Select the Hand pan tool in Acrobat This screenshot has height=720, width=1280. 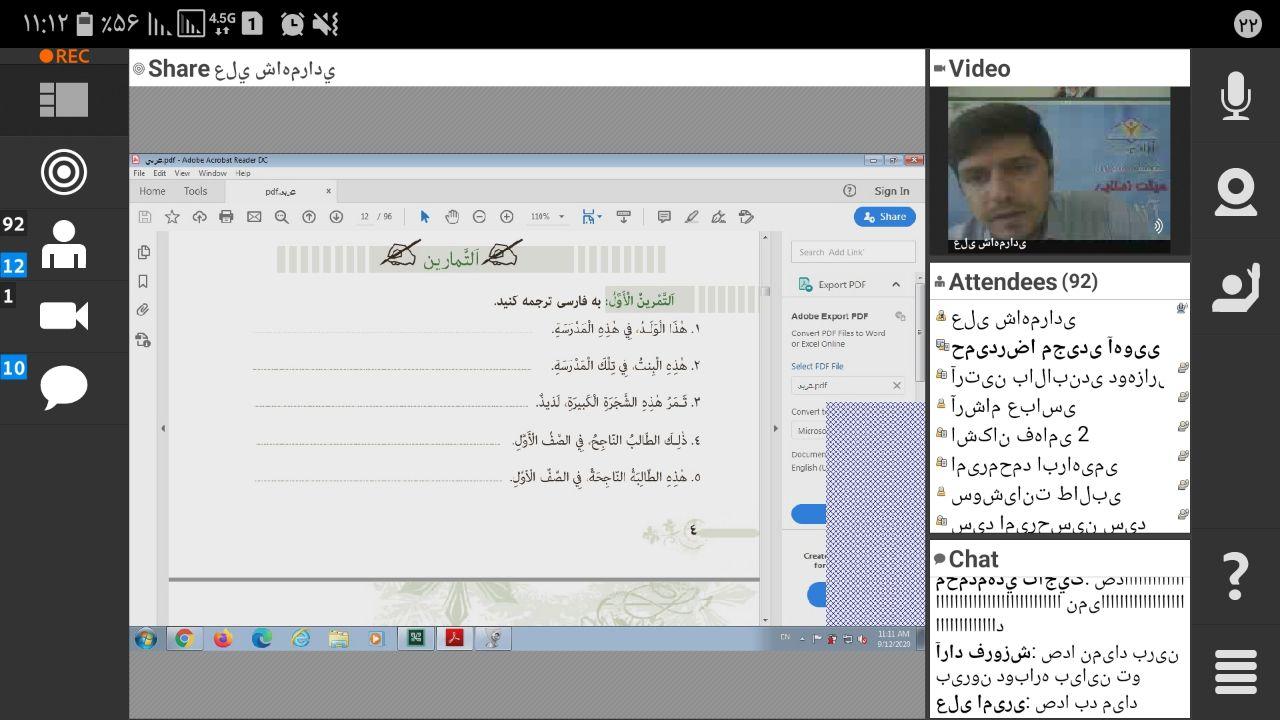[452, 217]
